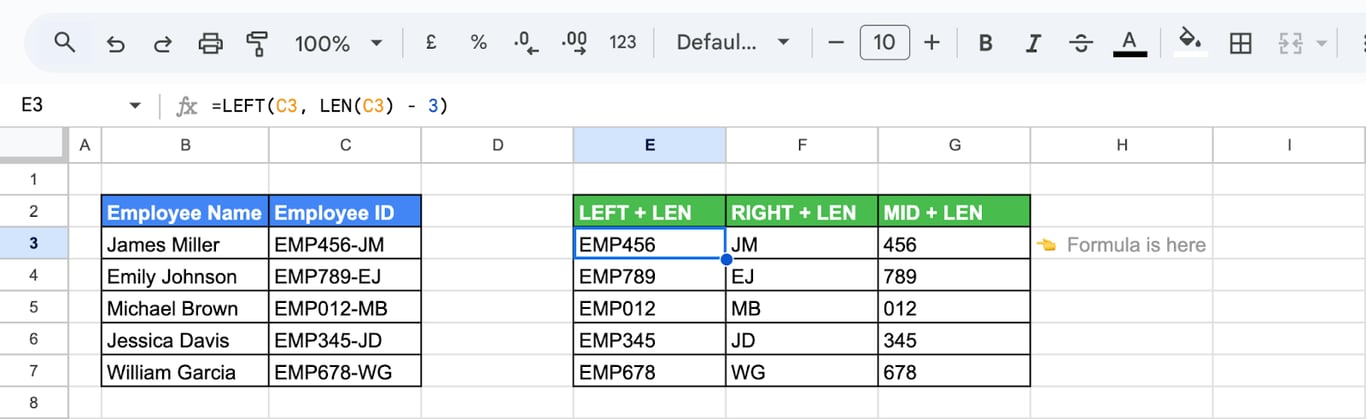Click the selected cell showing EMP456
The width and height of the screenshot is (1366, 419).
(650, 244)
